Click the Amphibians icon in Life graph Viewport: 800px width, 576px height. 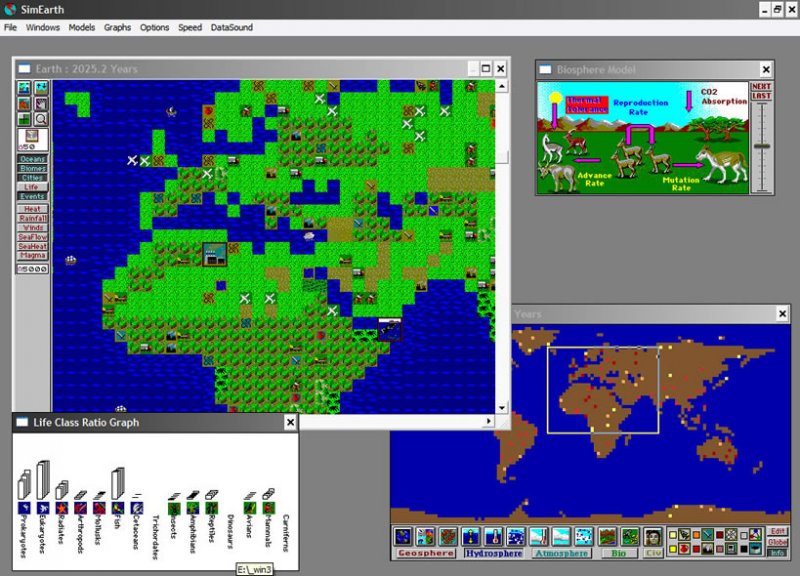point(193,508)
